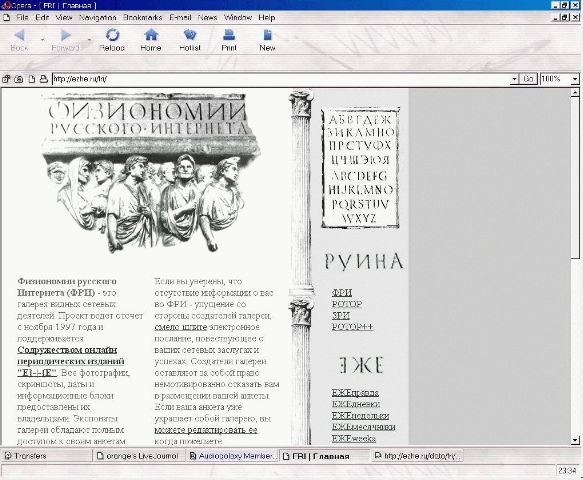The width and height of the screenshot is (583, 480).
Task: Follow the ФРИ sidebar link
Action: (342, 293)
